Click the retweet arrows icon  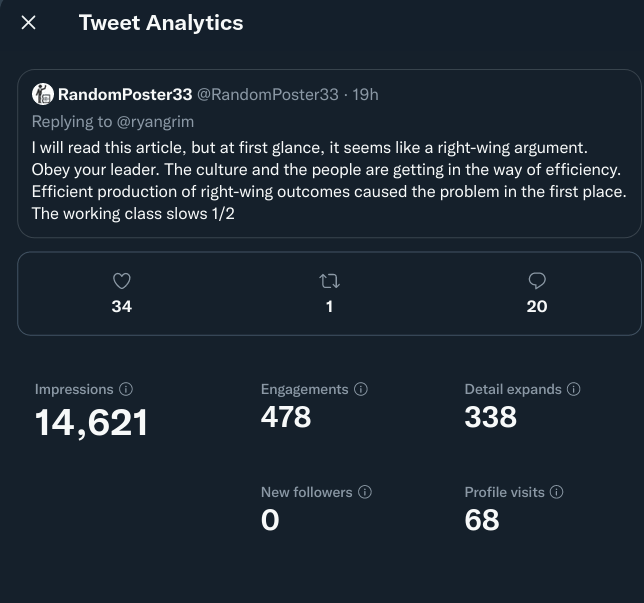pos(329,282)
